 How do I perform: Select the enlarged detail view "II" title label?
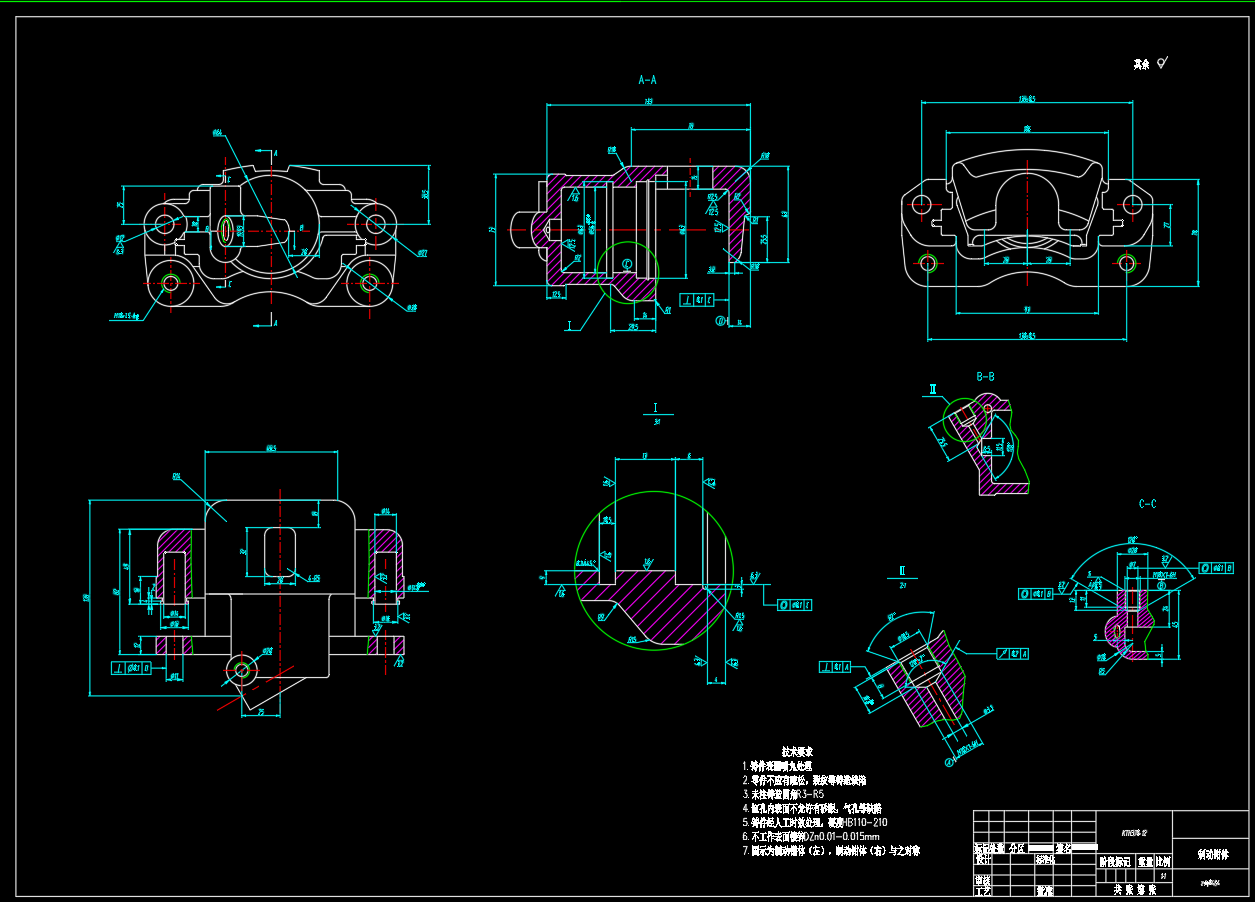point(902,572)
